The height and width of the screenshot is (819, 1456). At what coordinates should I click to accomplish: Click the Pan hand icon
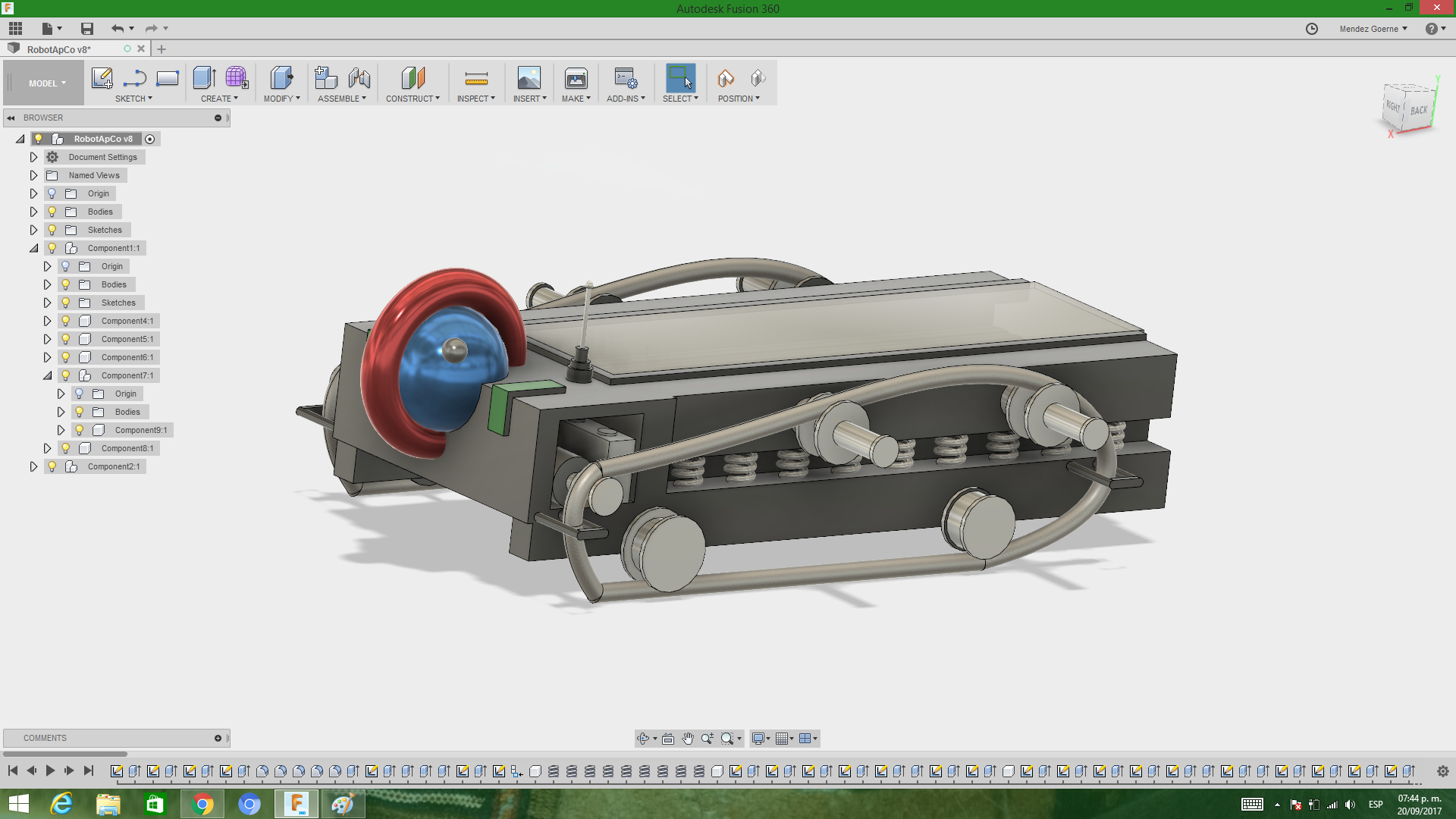688,739
